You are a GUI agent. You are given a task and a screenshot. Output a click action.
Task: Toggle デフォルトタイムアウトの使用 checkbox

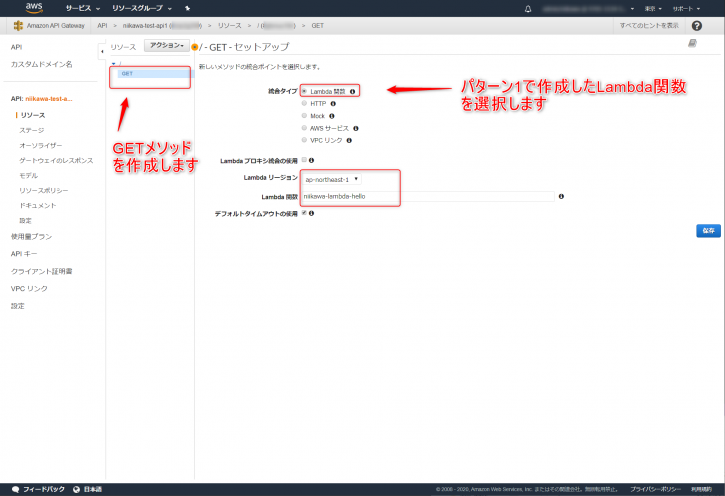(x=304, y=213)
